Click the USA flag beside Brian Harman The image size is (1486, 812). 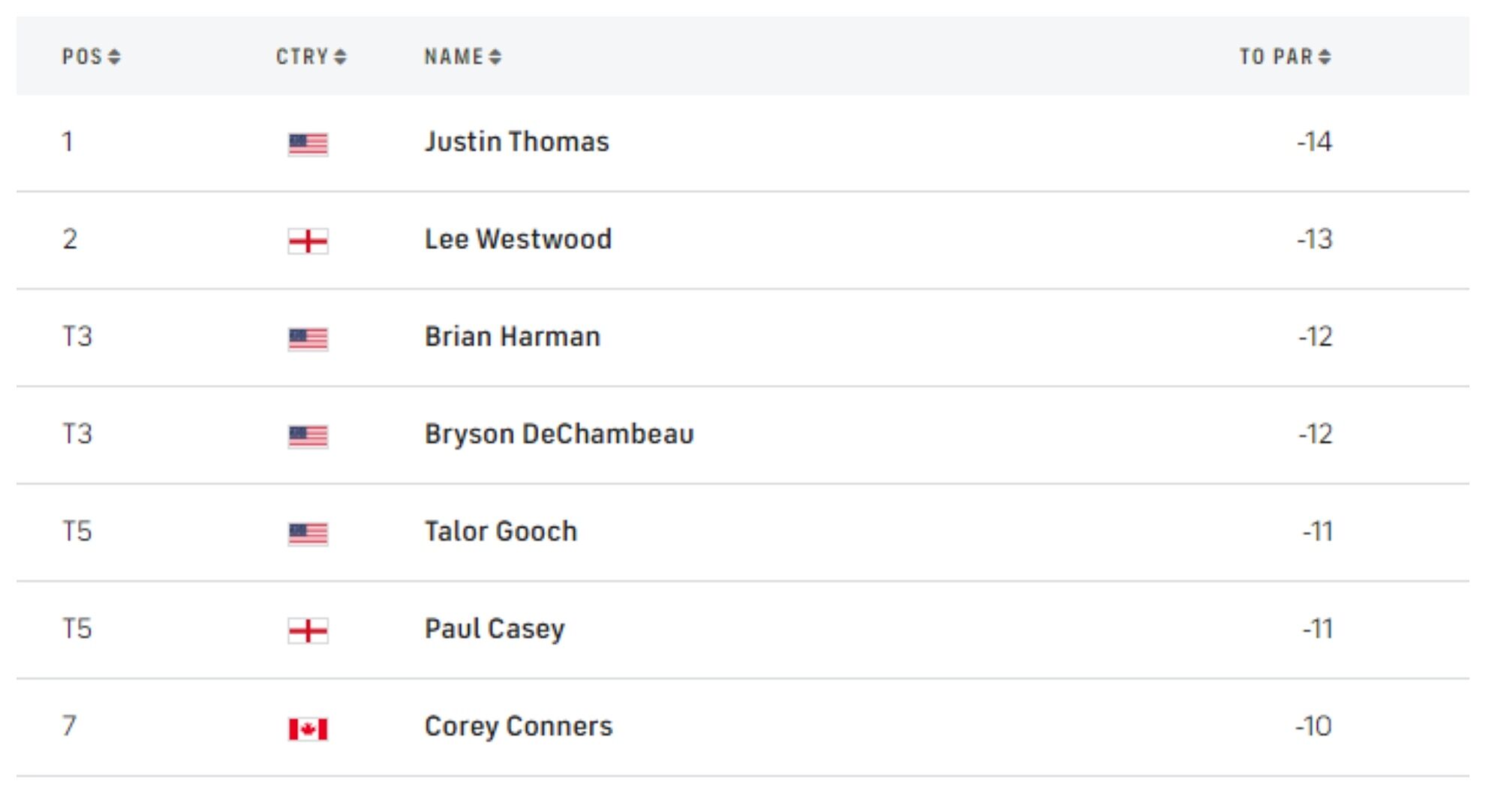click(x=308, y=338)
